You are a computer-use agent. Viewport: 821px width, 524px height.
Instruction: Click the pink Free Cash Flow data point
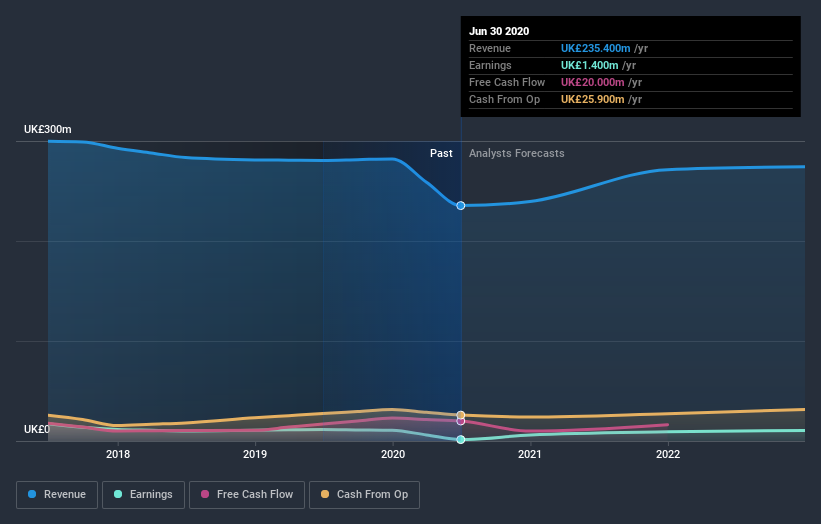point(461,421)
